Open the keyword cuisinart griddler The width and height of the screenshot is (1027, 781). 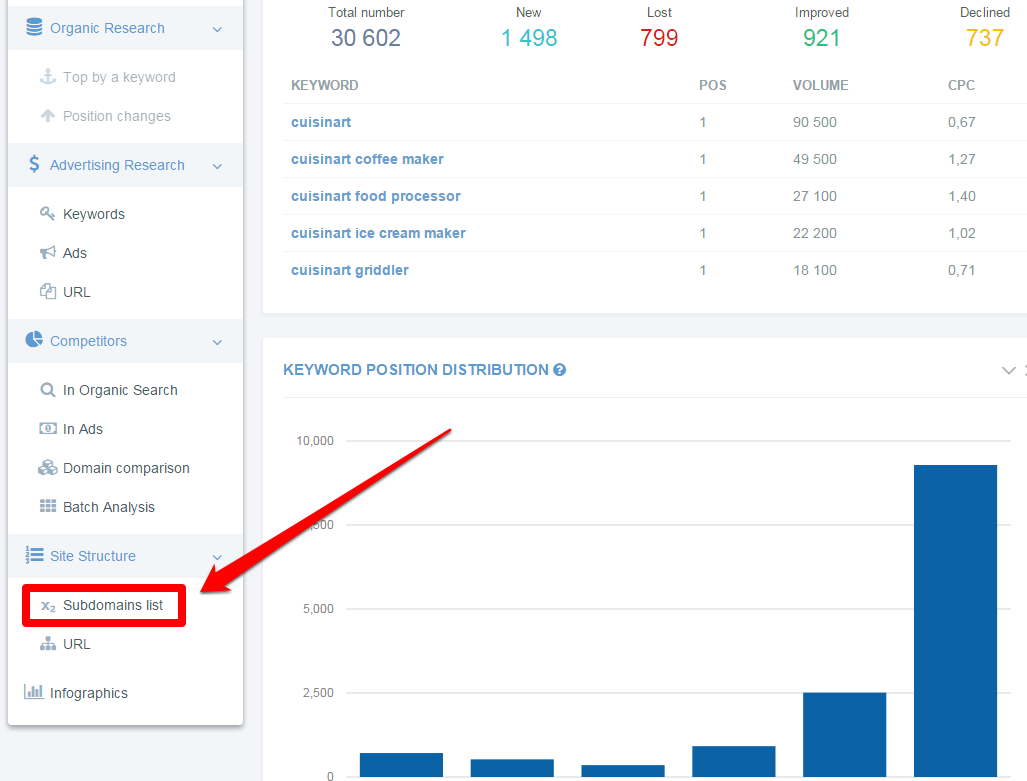[350, 270]
